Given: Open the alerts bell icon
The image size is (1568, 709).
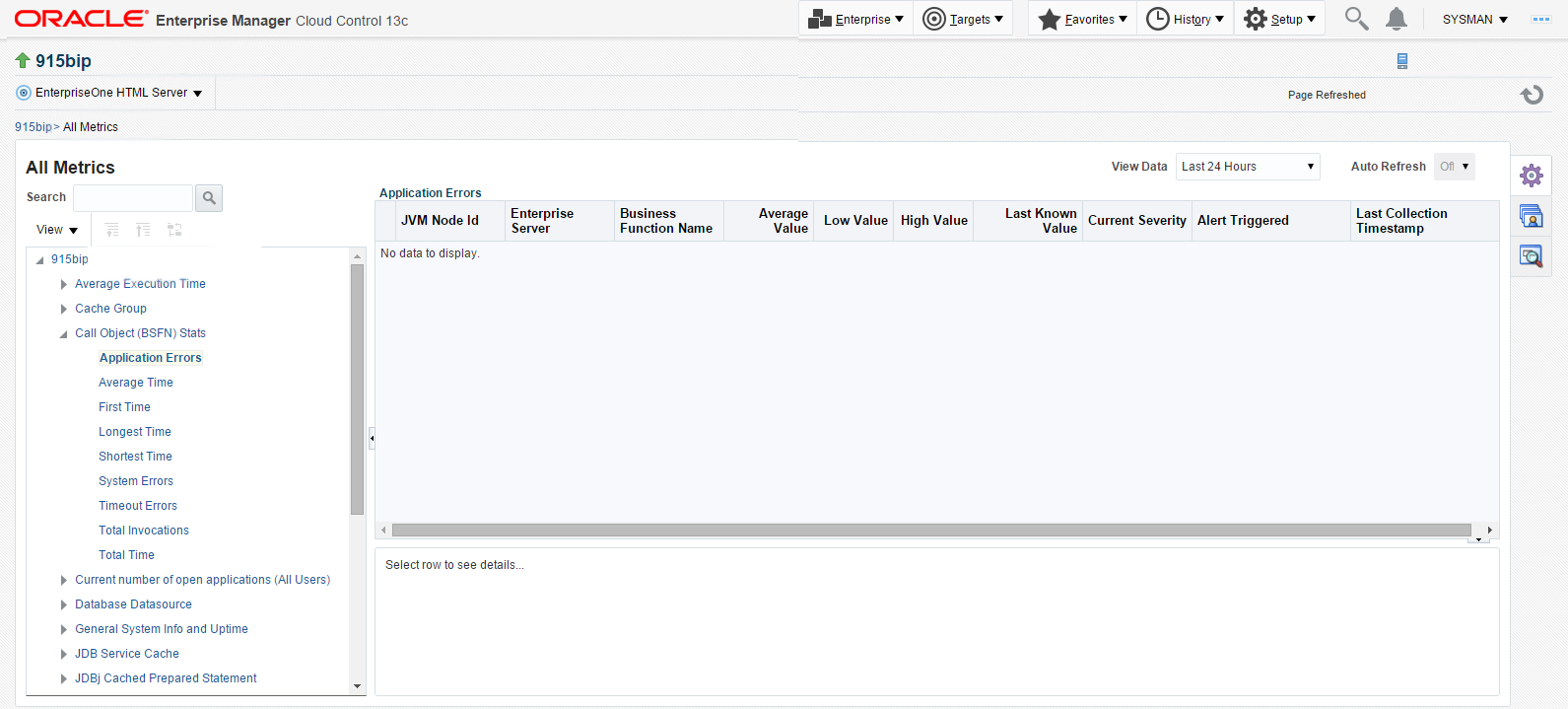Looking at the screenshot, I should (1397, 19).
